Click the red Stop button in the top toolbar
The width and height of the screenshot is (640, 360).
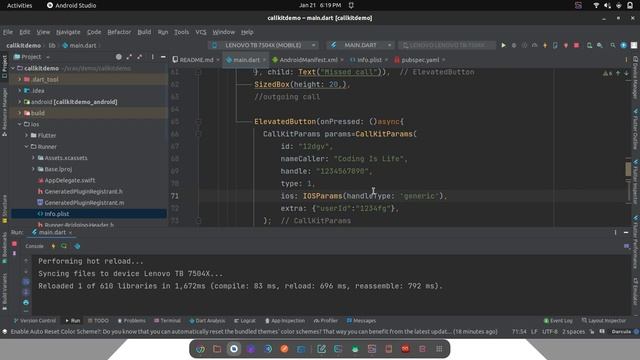click(x=576, y=45)
